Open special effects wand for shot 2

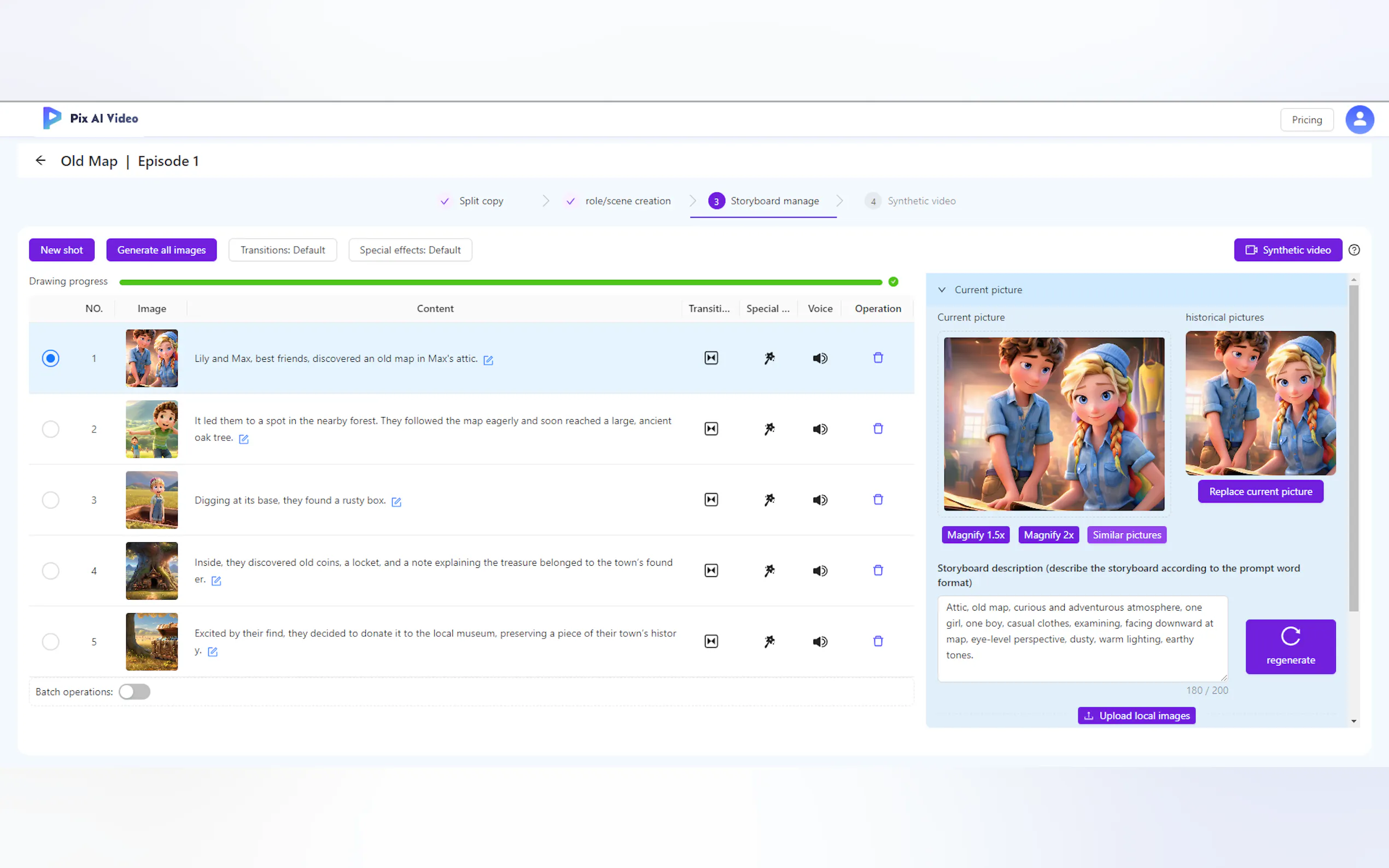pyautogui.click(x=769, y=429)
